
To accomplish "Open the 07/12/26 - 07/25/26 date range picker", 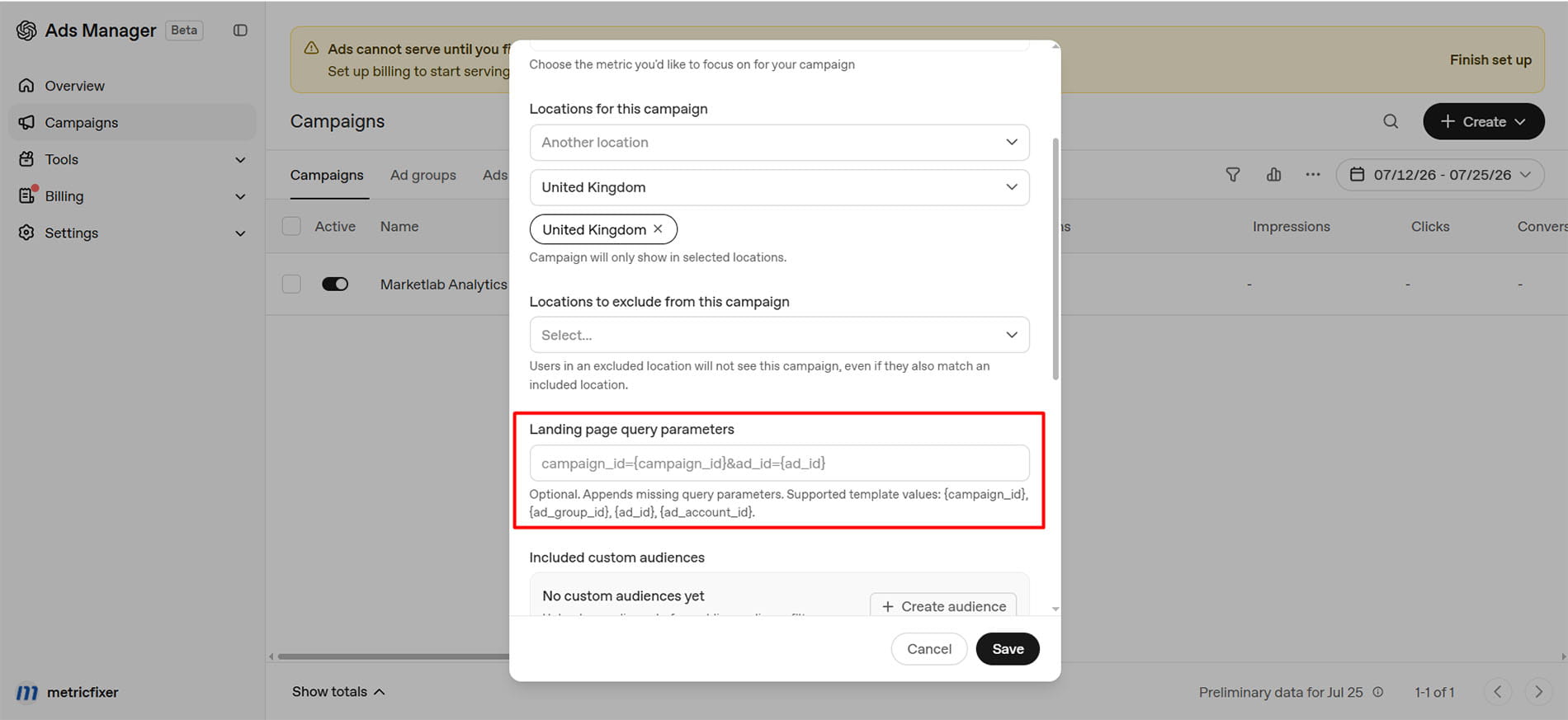I will (x=1440, y=175).
